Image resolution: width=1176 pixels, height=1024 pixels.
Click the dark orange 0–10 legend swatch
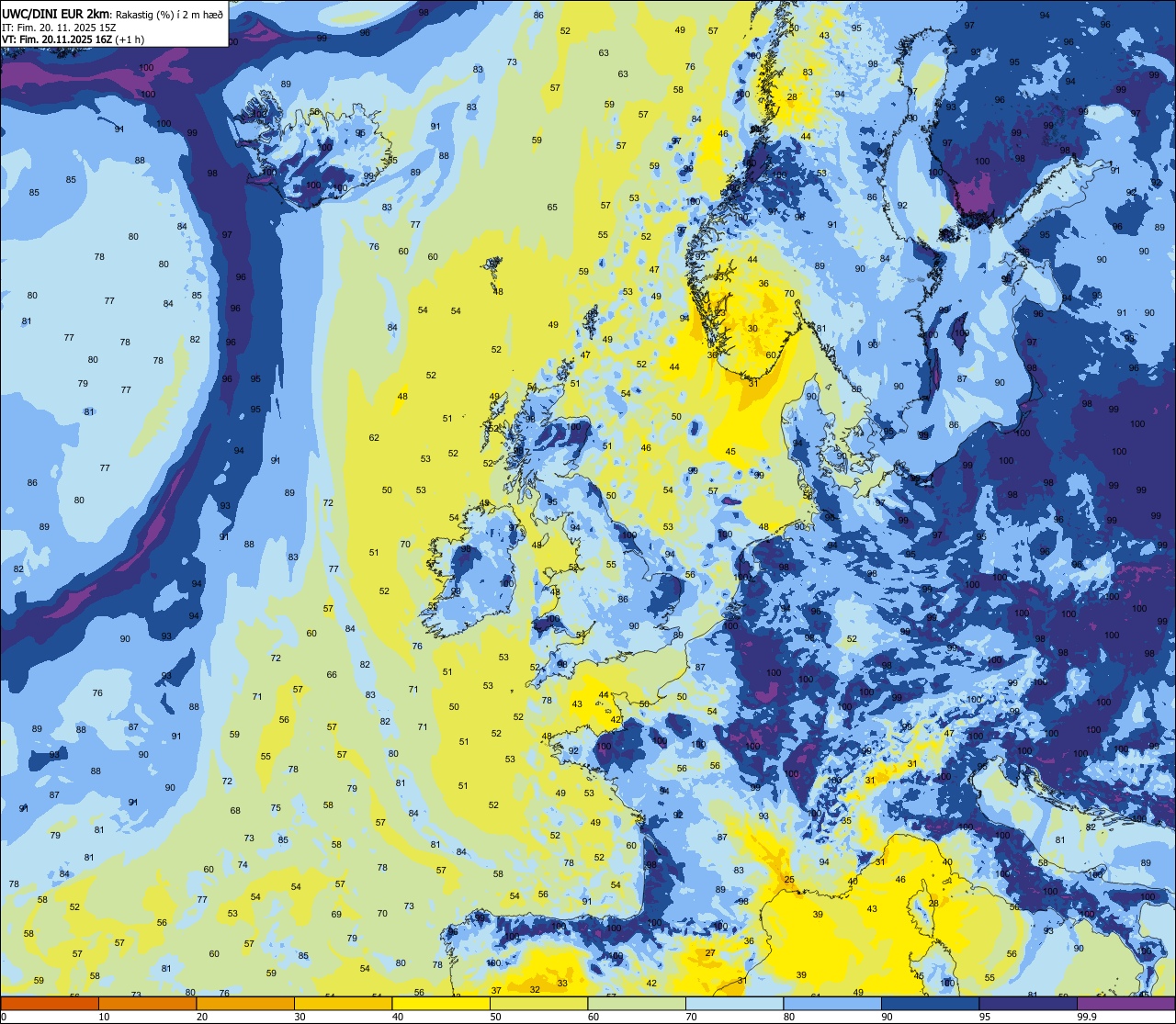point(50,1004)
